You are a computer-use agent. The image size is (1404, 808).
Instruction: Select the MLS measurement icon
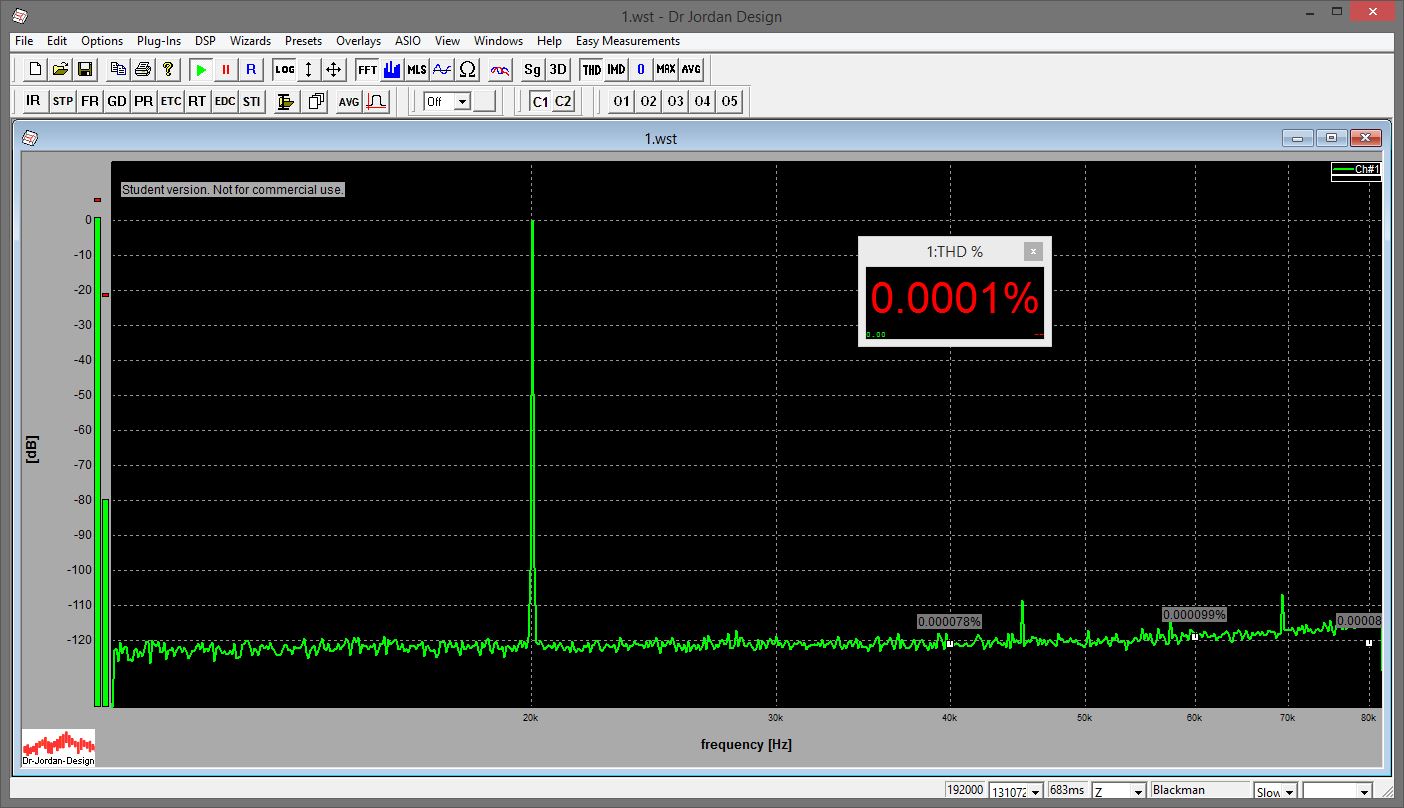[x=416, y=70]
